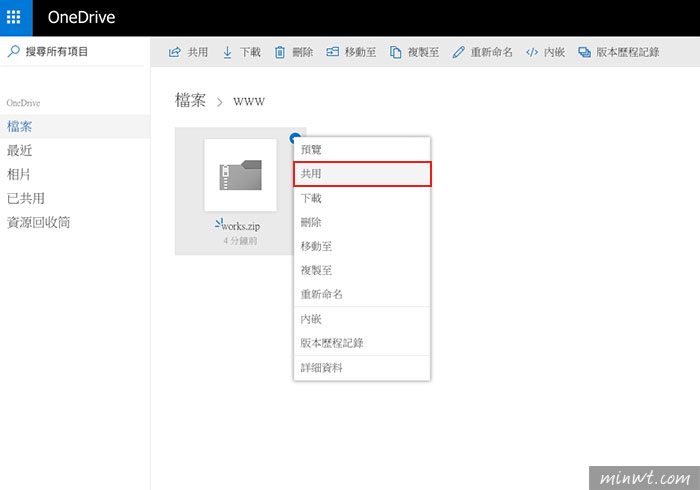Click the 刪除 toolbar label
The height and width of the screenshot is (490, 700).
(303, 52)
